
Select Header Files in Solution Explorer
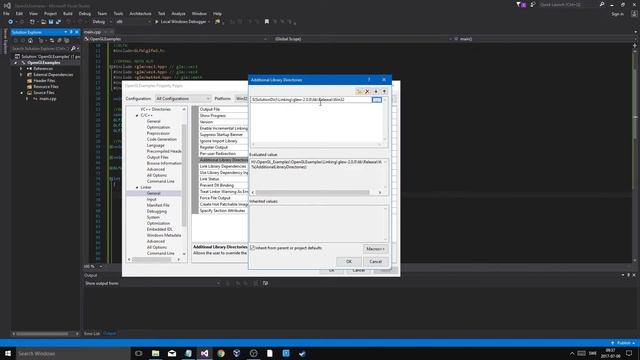tap(44, 80)
